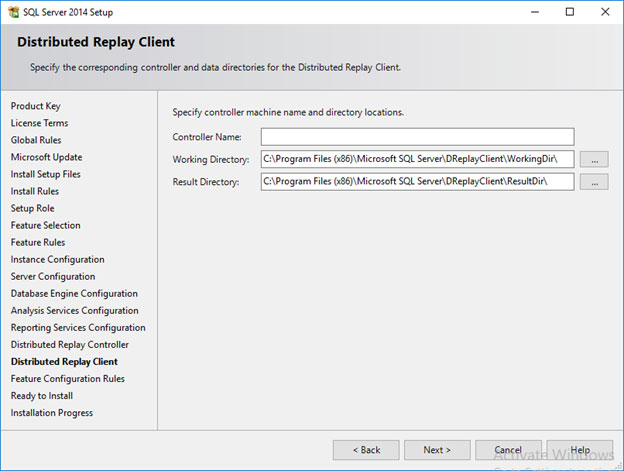Focus the Controller Name input field

click(x=417, y=137)
